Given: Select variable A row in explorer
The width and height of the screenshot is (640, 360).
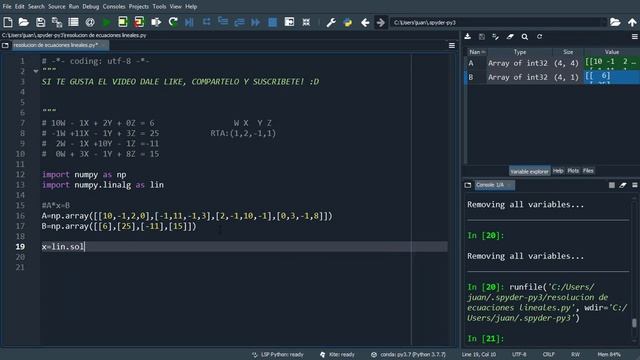Looking at the screenshot, I should (x=553, y=63).
